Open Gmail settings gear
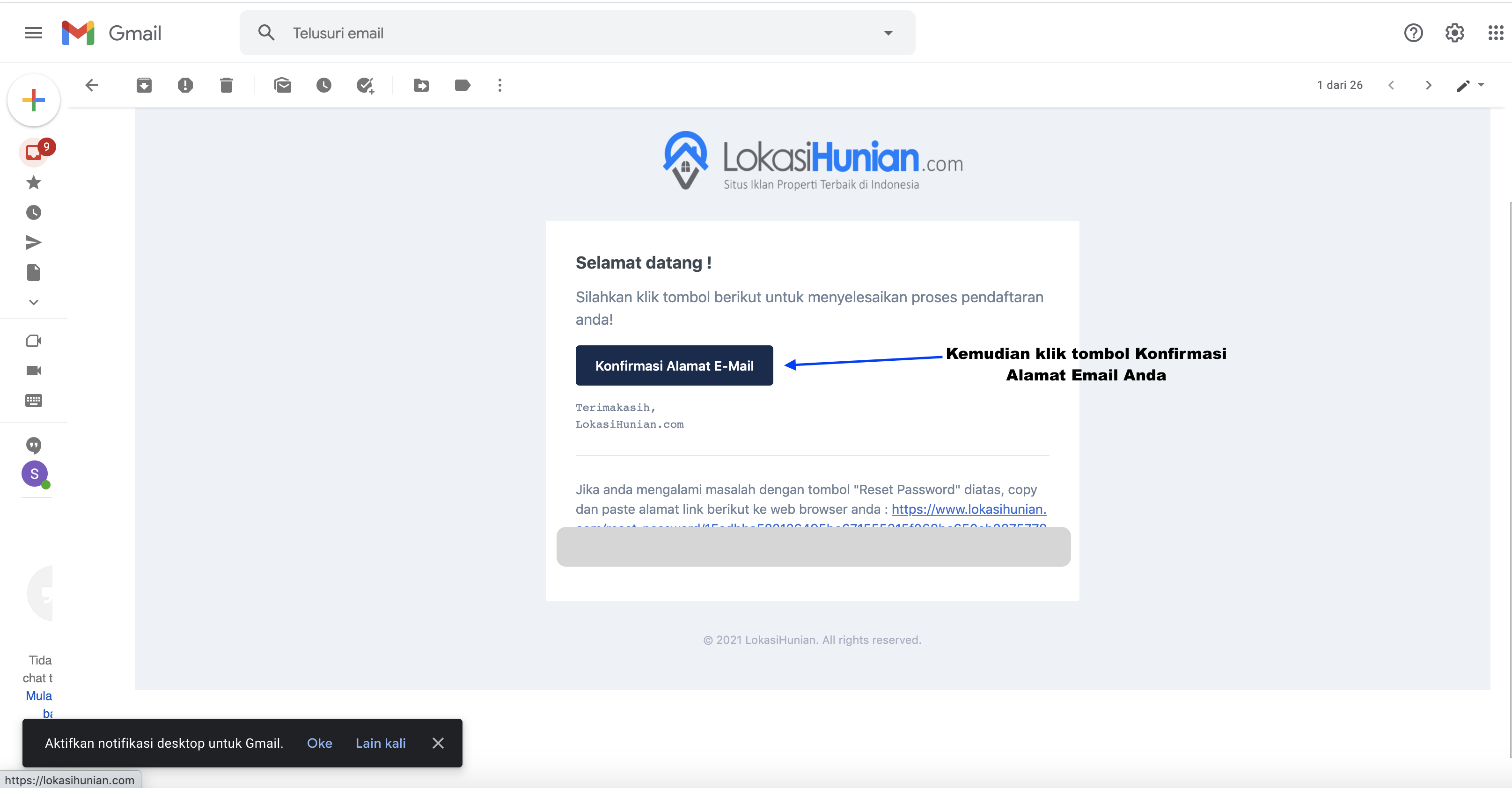This screenshot has width=1512, height=788. click(x=1454, y=33)
